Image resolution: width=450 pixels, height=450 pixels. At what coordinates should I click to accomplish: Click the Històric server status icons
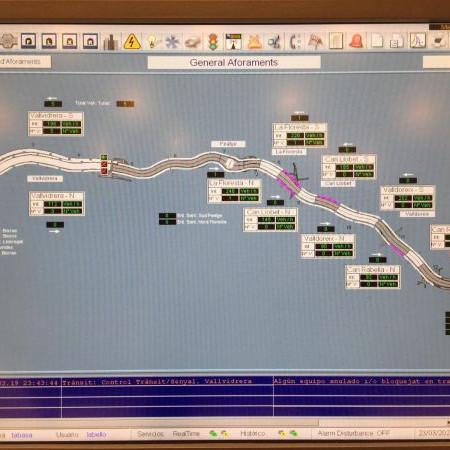click(289, 434)
